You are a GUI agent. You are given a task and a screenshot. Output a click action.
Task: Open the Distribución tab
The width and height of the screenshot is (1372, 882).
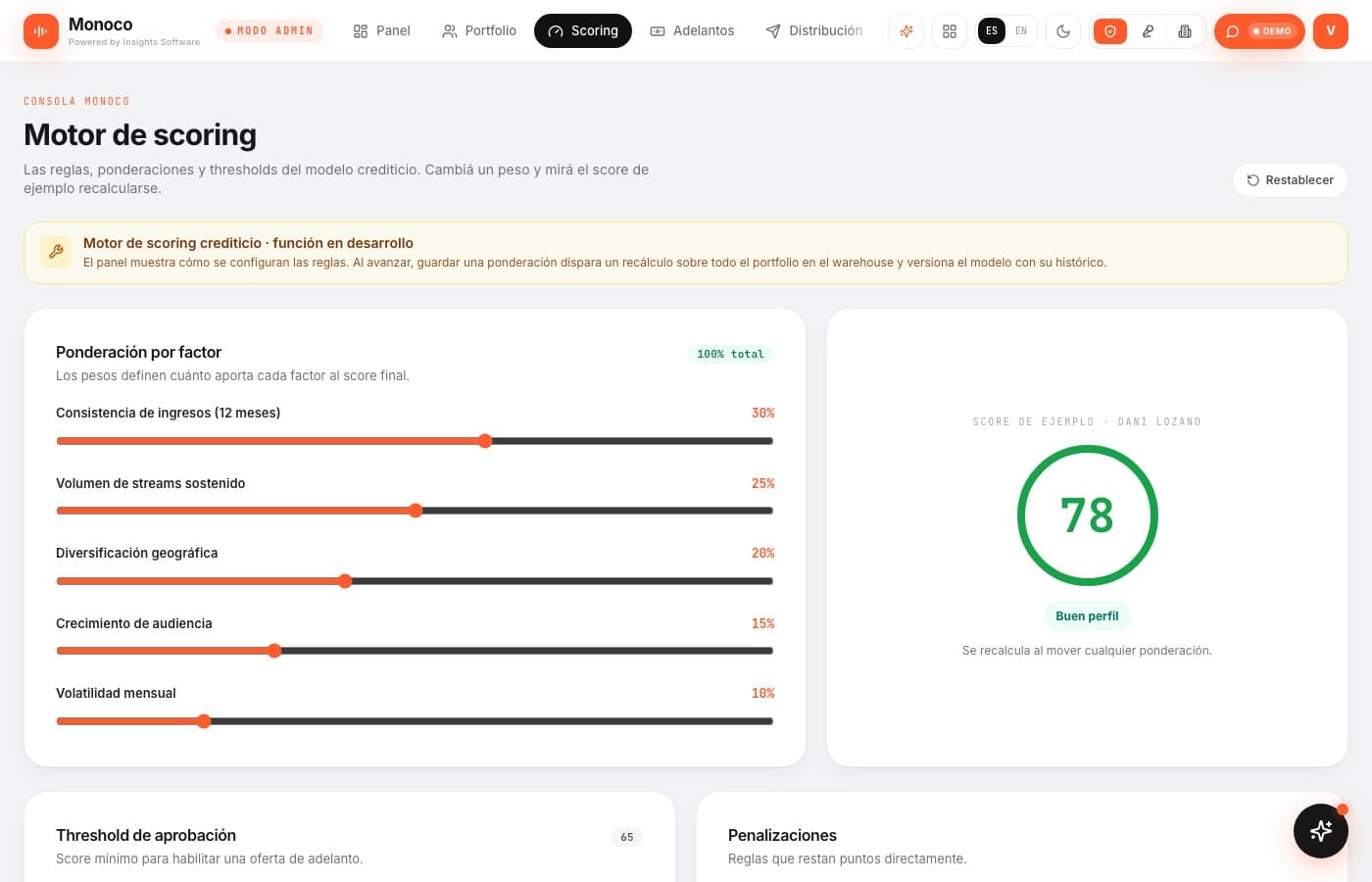pyautogui.click(x=813, y=31)
